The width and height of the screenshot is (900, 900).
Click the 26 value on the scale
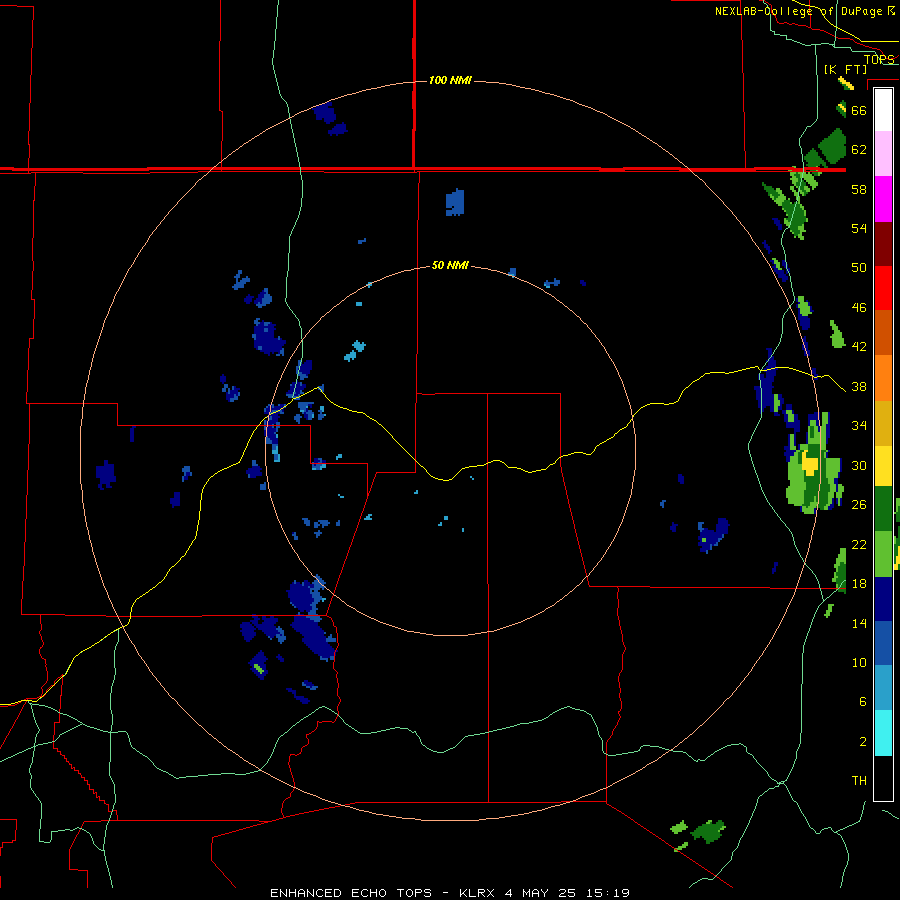859,505
